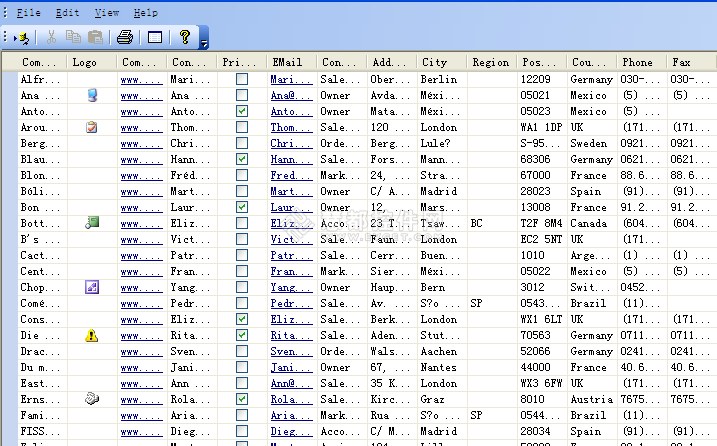
Task: Select the city cell 'Berlin'
Action: click(x=442, y=79)
